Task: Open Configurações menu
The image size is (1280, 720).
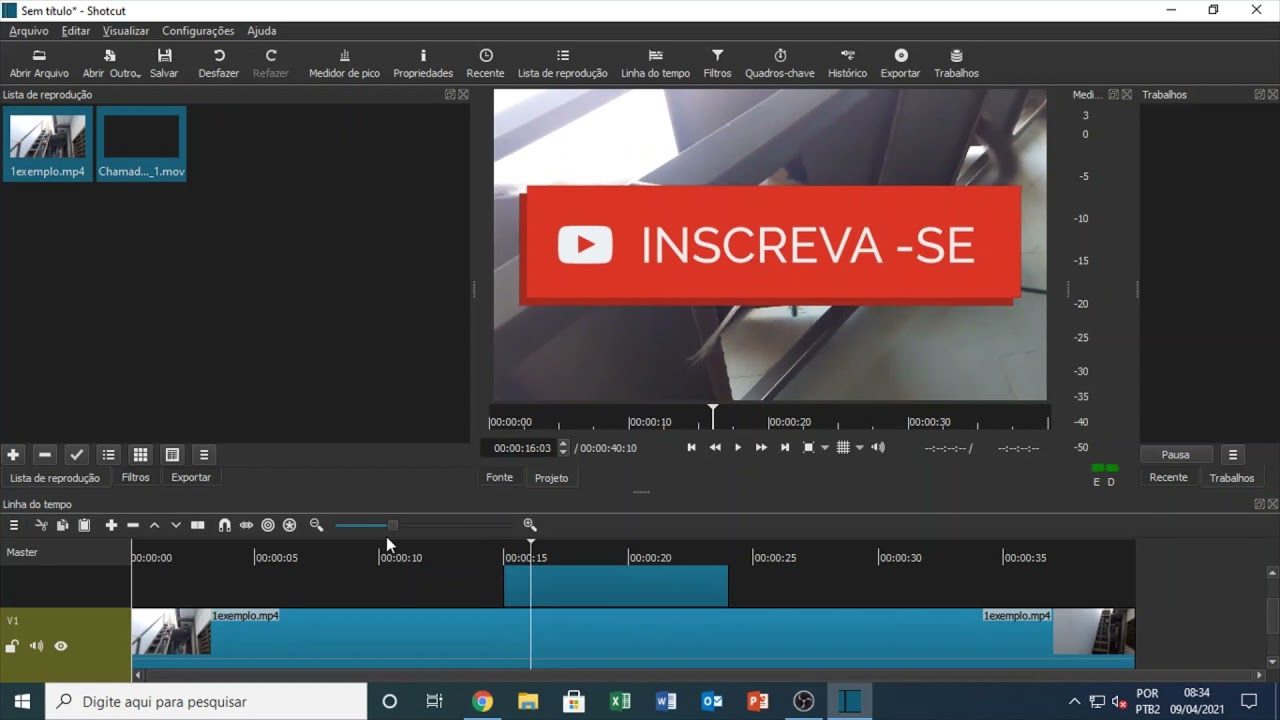Action: (x=198, y=31)
